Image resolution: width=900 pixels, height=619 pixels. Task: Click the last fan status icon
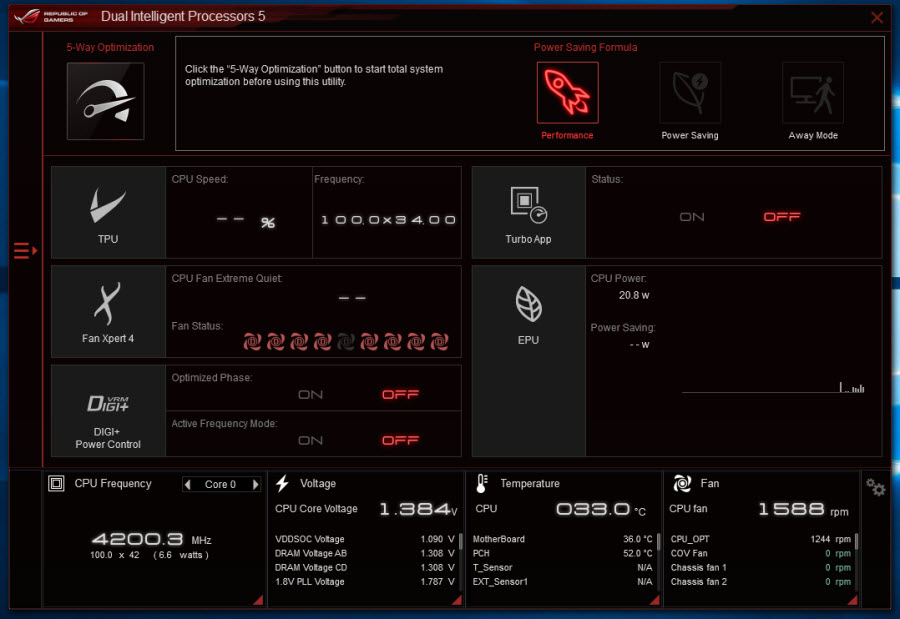440,342
